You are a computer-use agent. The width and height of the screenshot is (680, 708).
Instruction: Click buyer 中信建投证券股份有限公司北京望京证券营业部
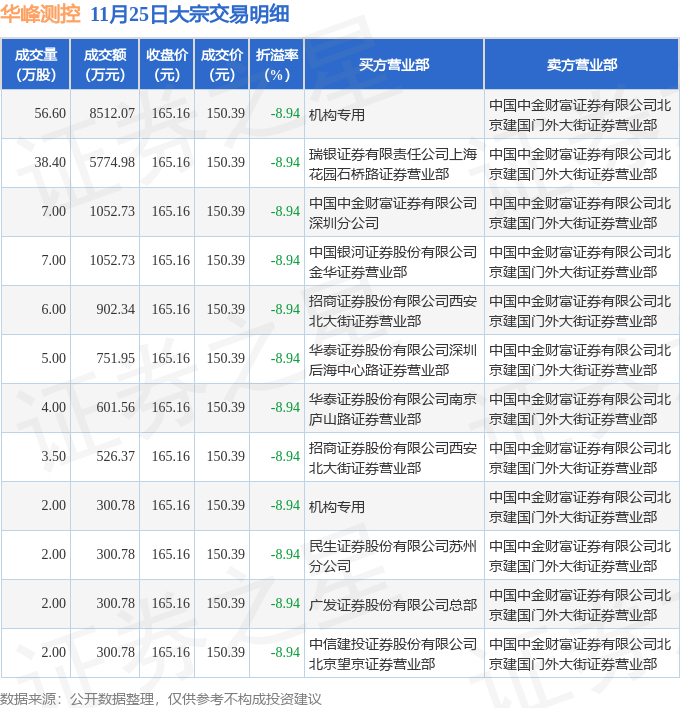(x=393, y=654)
